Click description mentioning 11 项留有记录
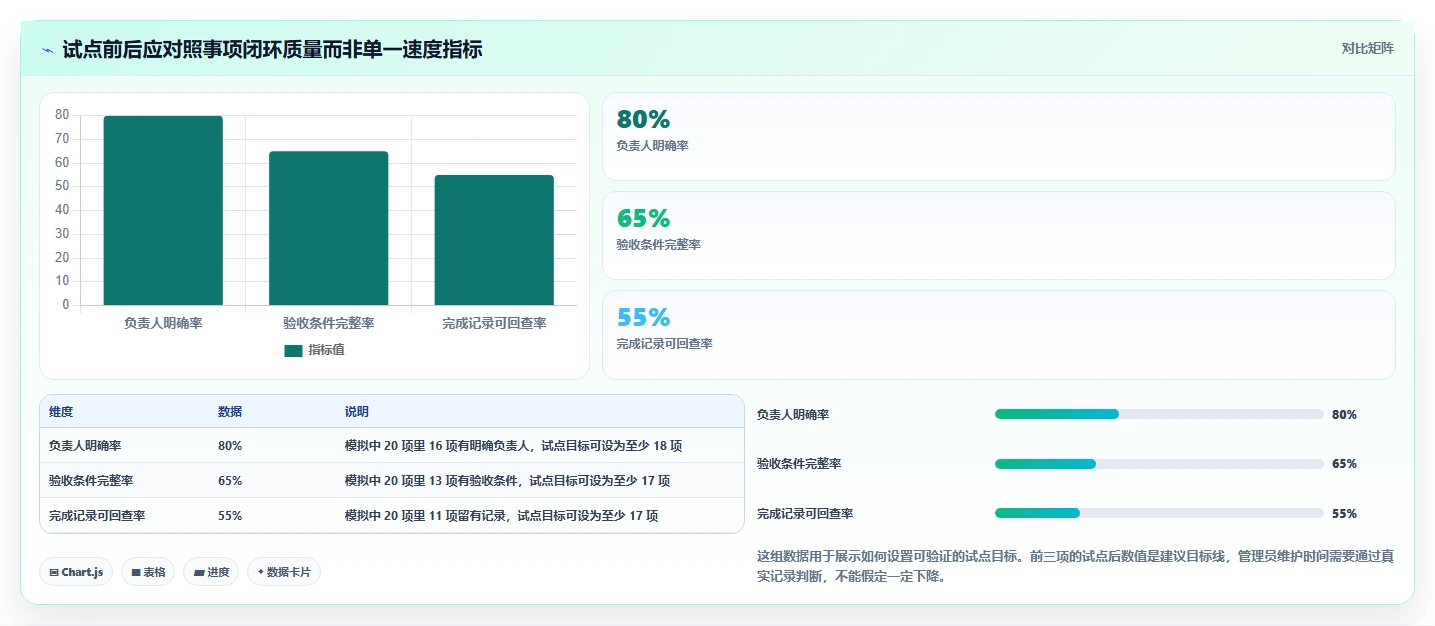This screenshot has width=1435, height=626. [501, 516]
